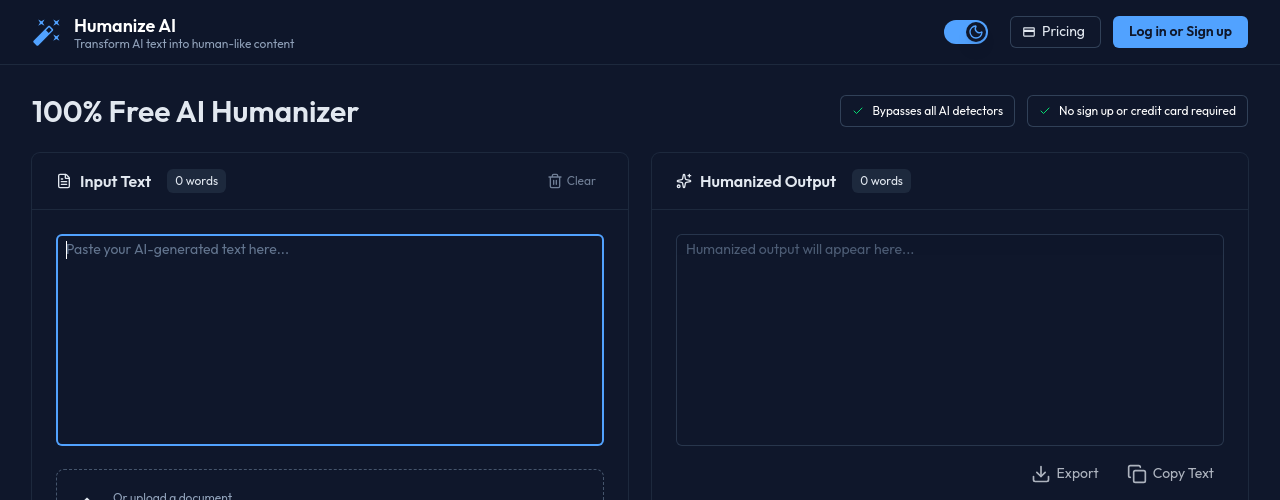1280x500 pixels.
Task: Export the humanized output
Action: [x=1065, y=473]
